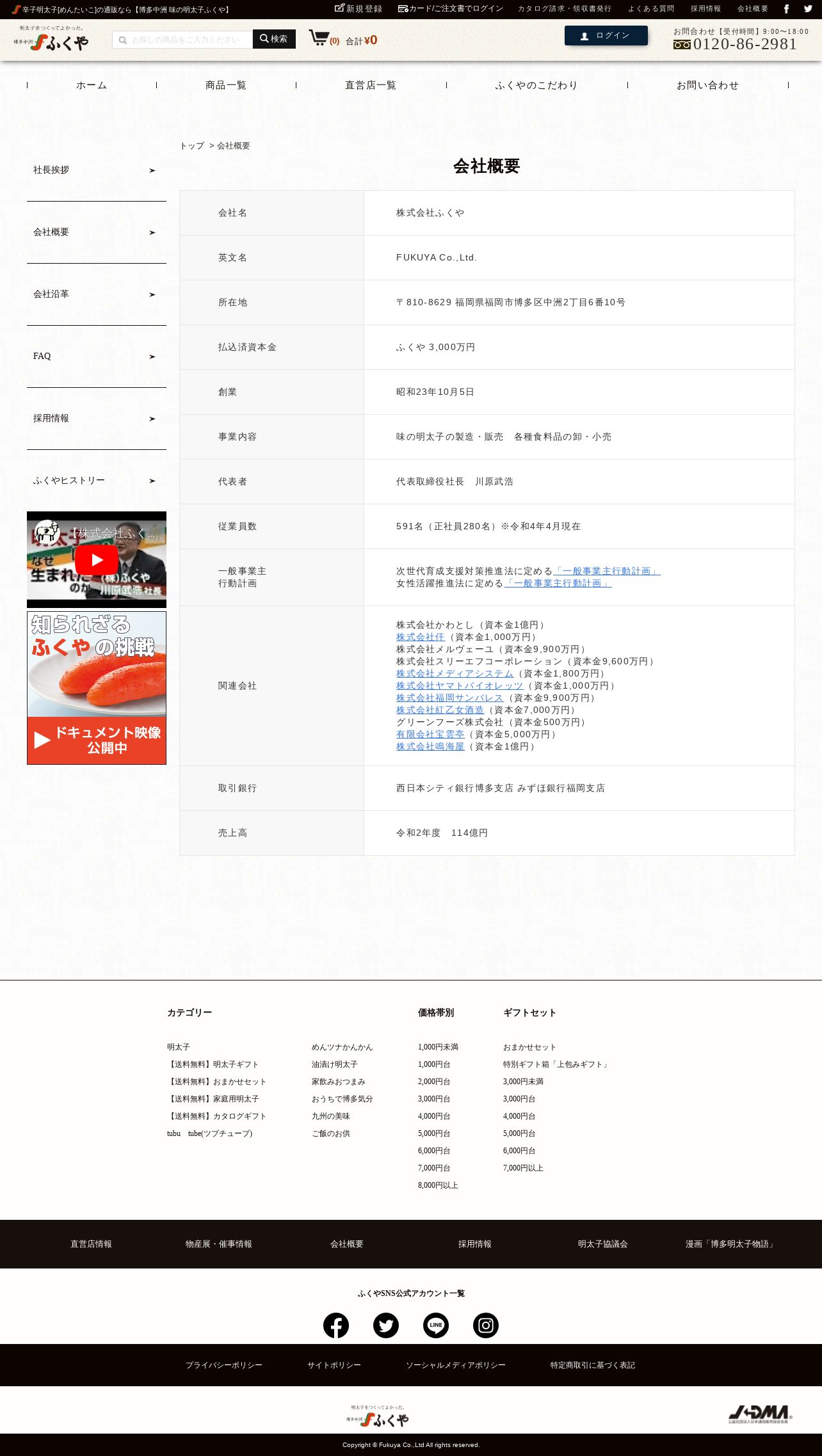
Task: Click トップ in the breadcrumb
Action: [x=192, y=146]
